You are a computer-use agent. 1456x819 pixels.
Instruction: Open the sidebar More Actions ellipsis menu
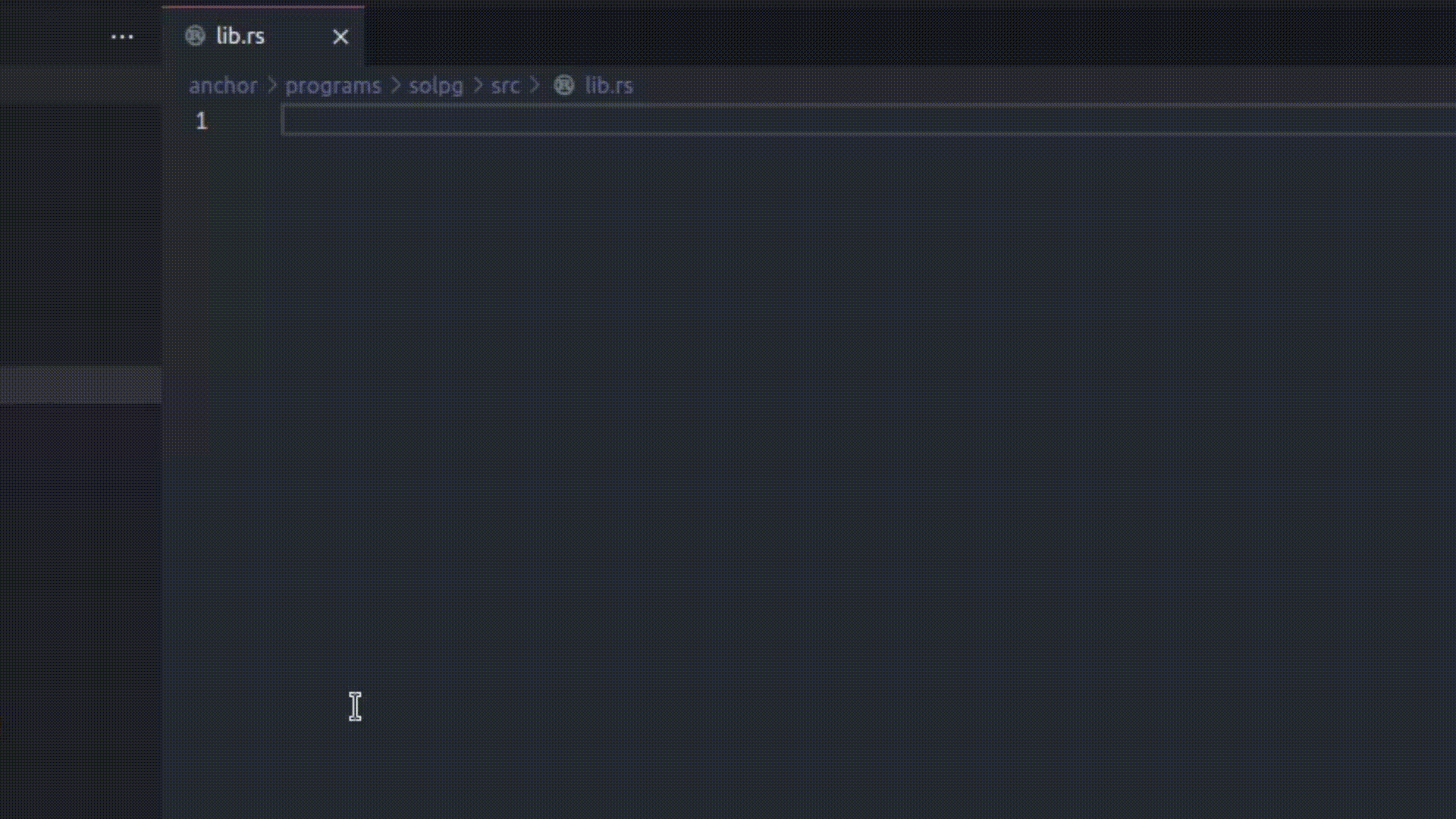coord(122,36)
